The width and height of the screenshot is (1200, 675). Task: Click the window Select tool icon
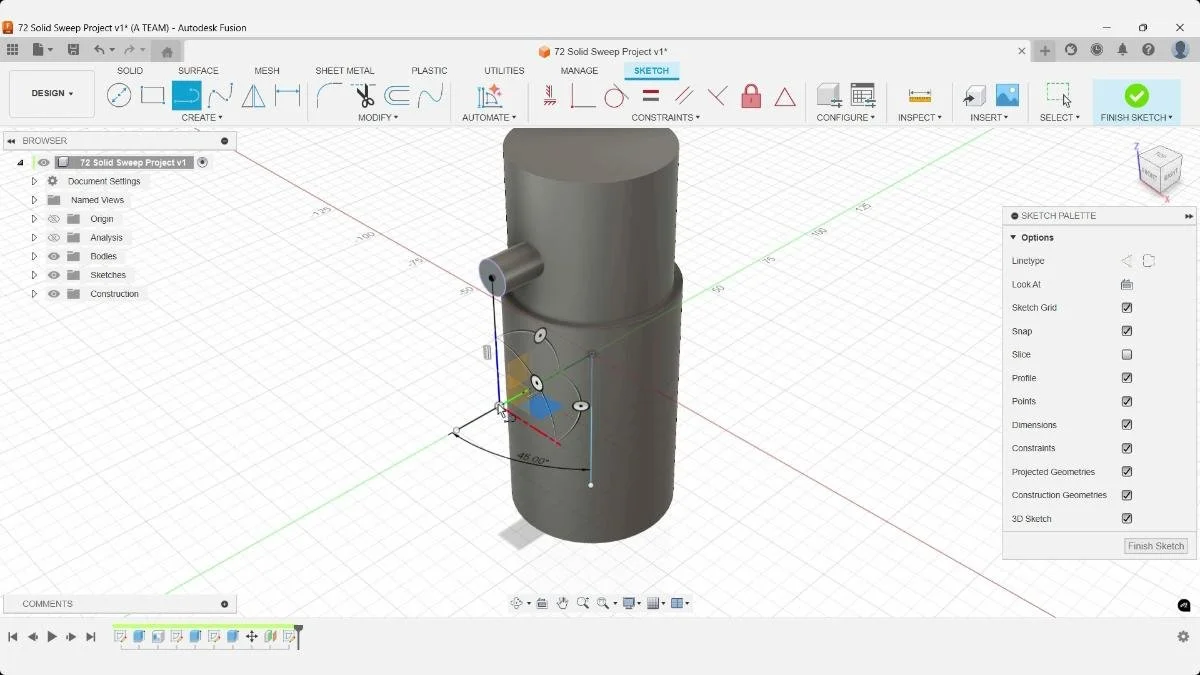click(1059, 95)
